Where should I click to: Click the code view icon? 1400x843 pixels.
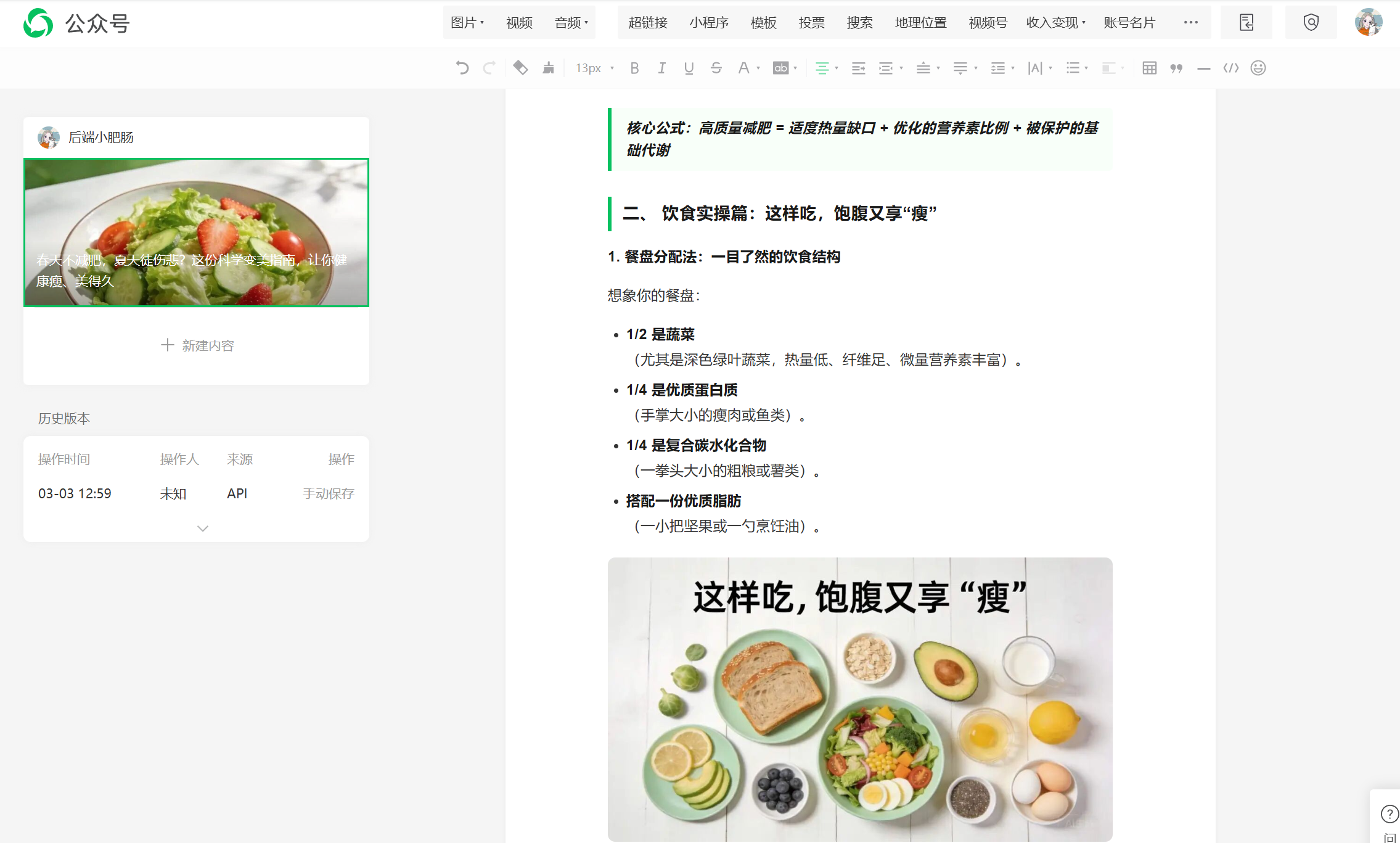coord(1230,68)
